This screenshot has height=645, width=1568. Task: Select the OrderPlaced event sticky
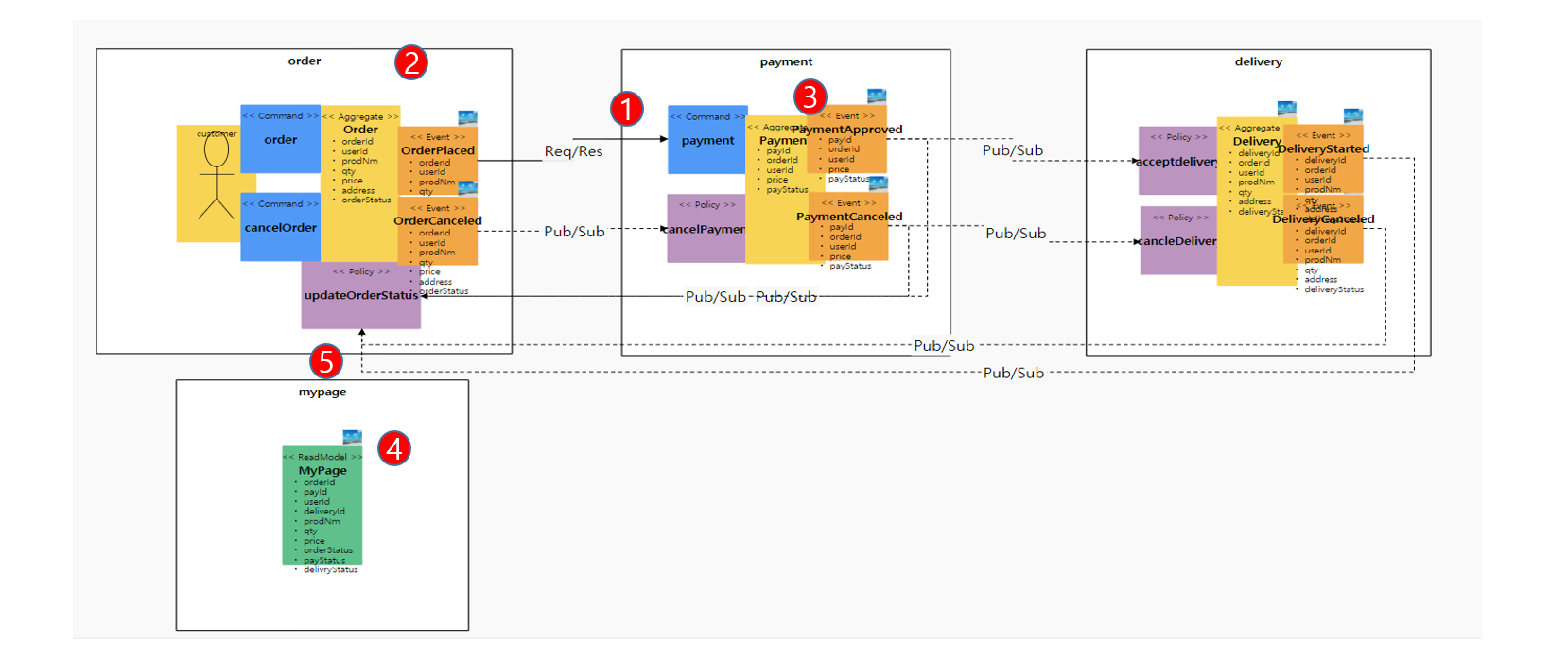pyautogui.click(x=438, y=161)
